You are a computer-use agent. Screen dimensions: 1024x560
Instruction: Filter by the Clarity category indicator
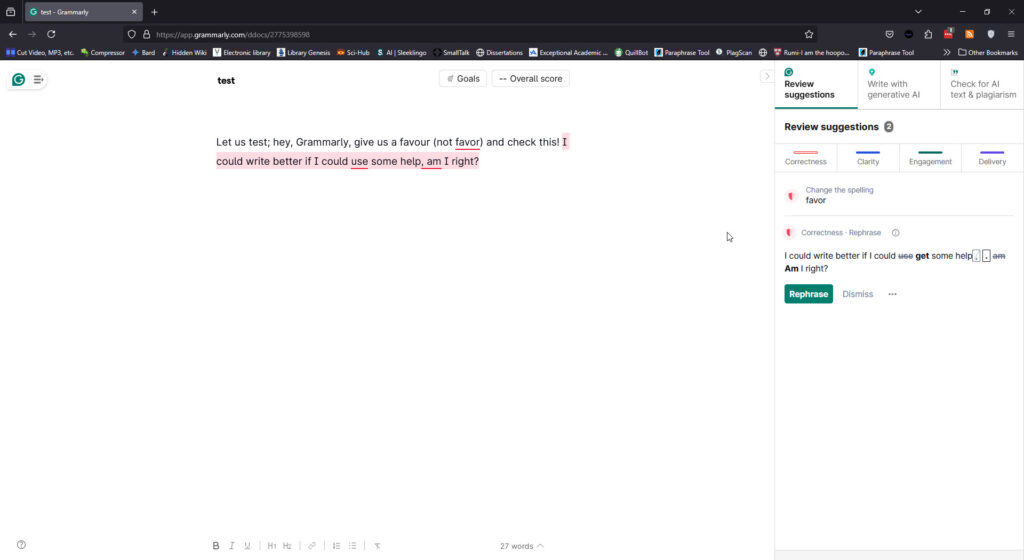tap(868, 159)
